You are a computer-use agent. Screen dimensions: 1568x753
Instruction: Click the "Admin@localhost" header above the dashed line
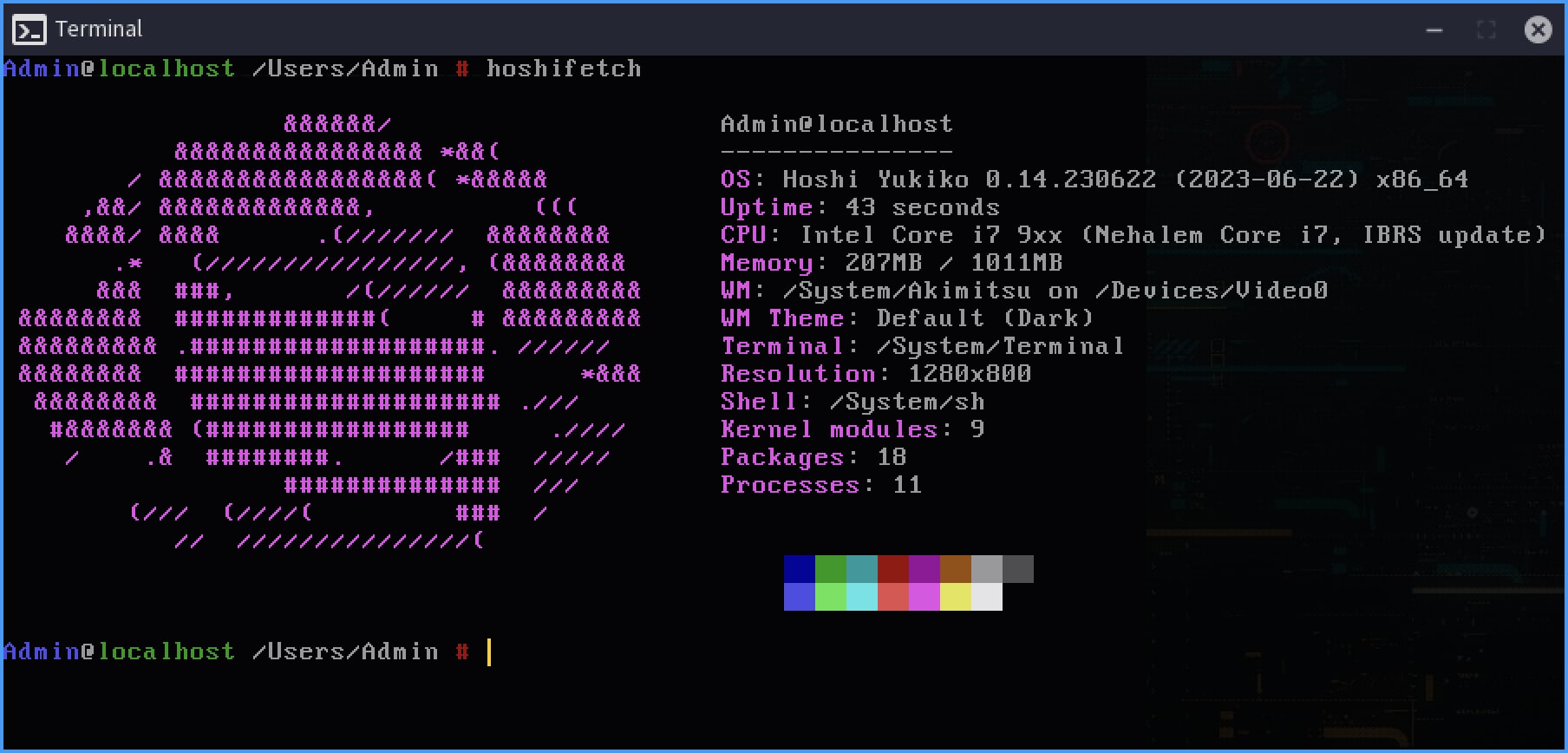point(837,124)
